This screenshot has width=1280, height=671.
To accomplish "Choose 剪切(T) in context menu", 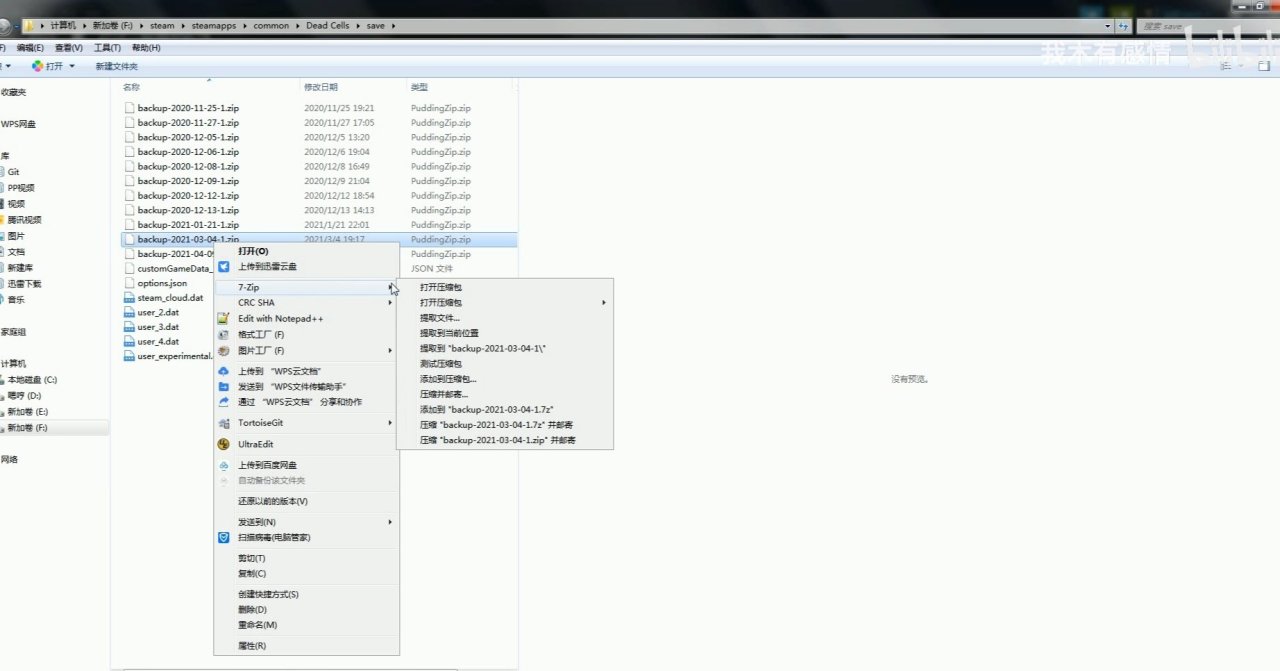I will click(x=306, y=558).
